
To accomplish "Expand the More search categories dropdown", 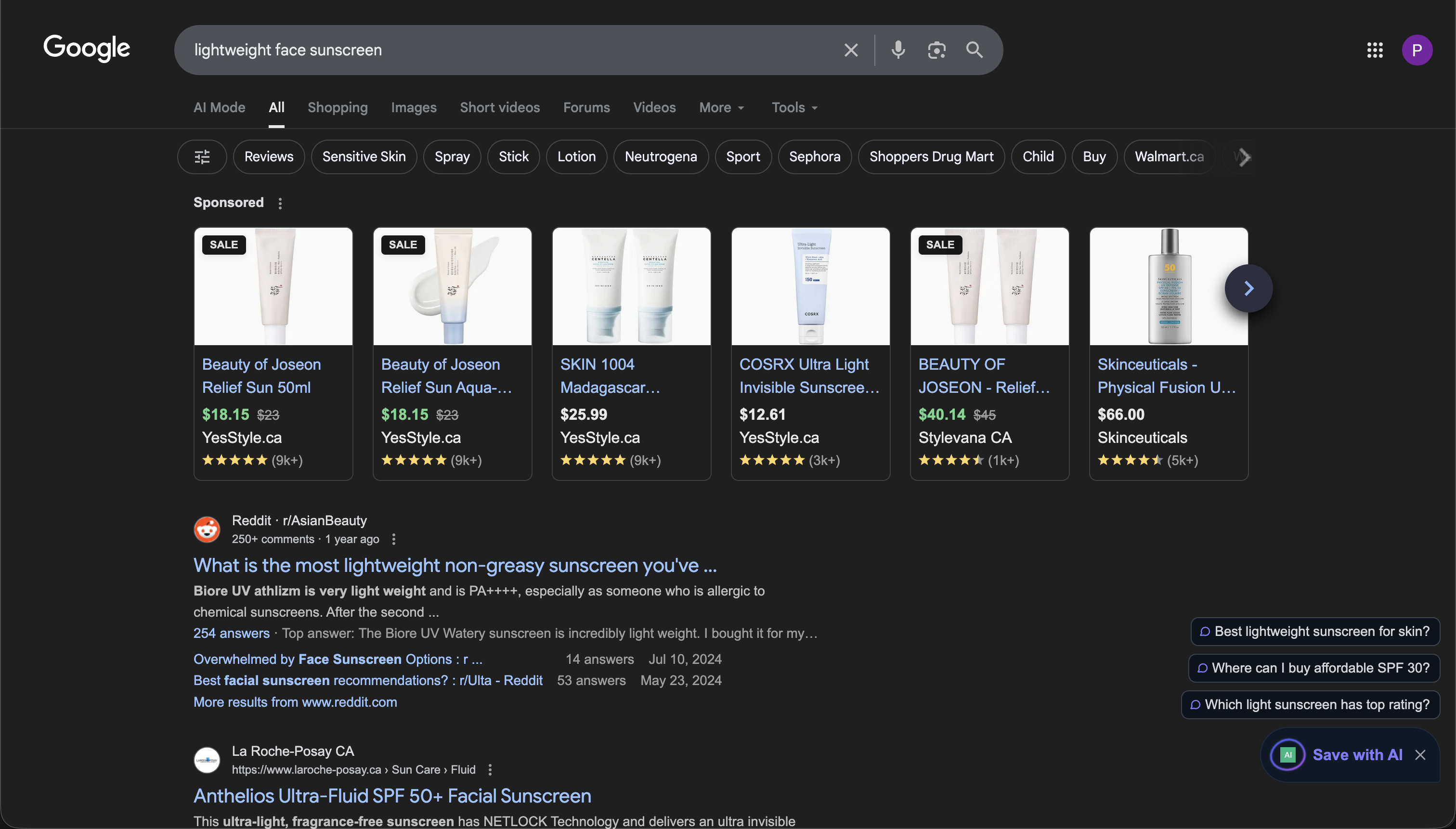I will pyautogui.click(x=721, y=108).
